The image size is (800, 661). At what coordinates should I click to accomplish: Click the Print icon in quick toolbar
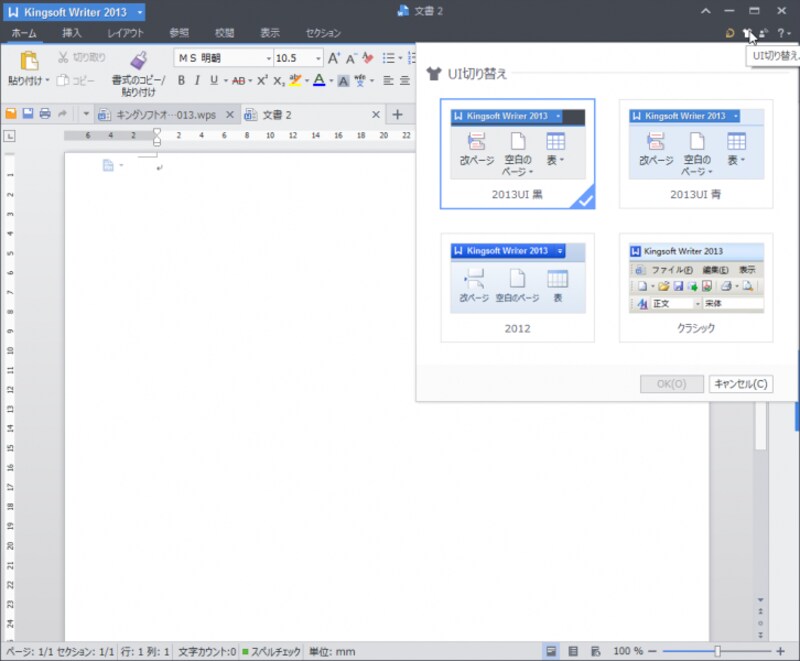pos(45,115)
